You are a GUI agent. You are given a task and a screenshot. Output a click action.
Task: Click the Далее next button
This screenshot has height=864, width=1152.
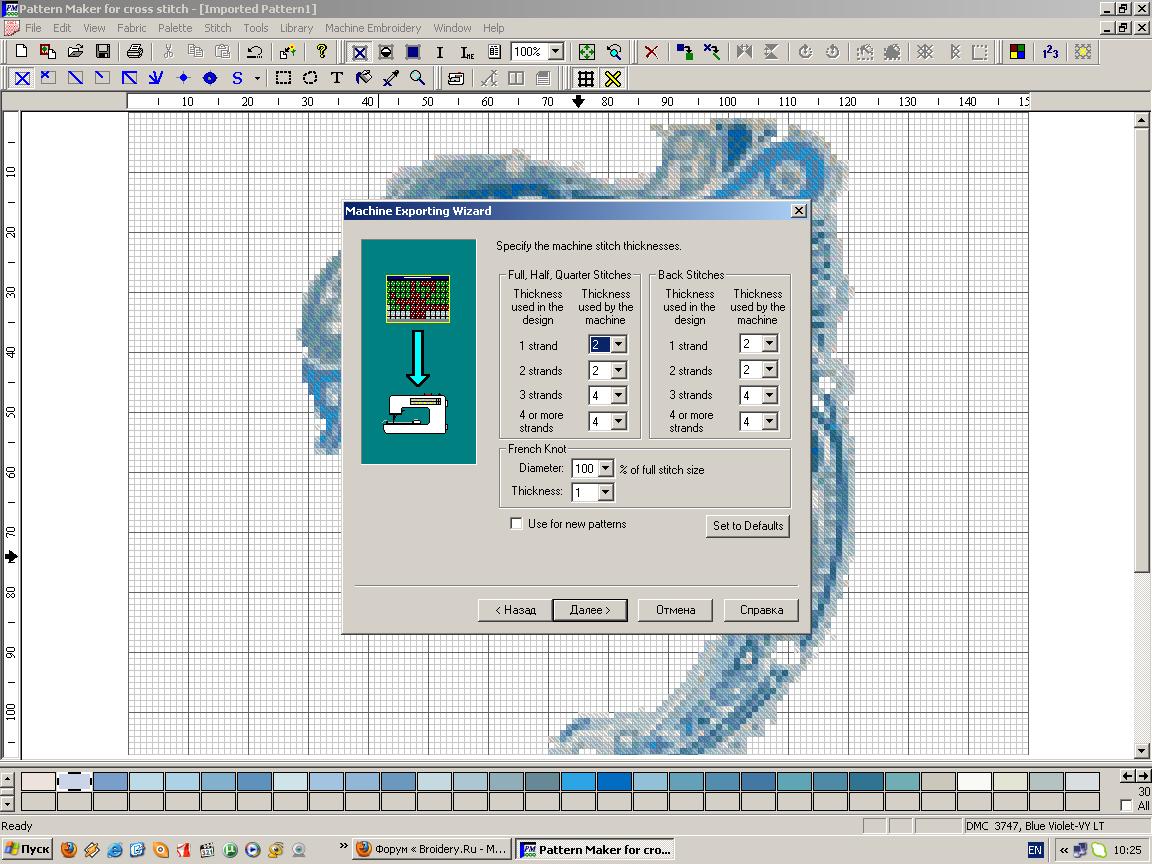point(590,610)
